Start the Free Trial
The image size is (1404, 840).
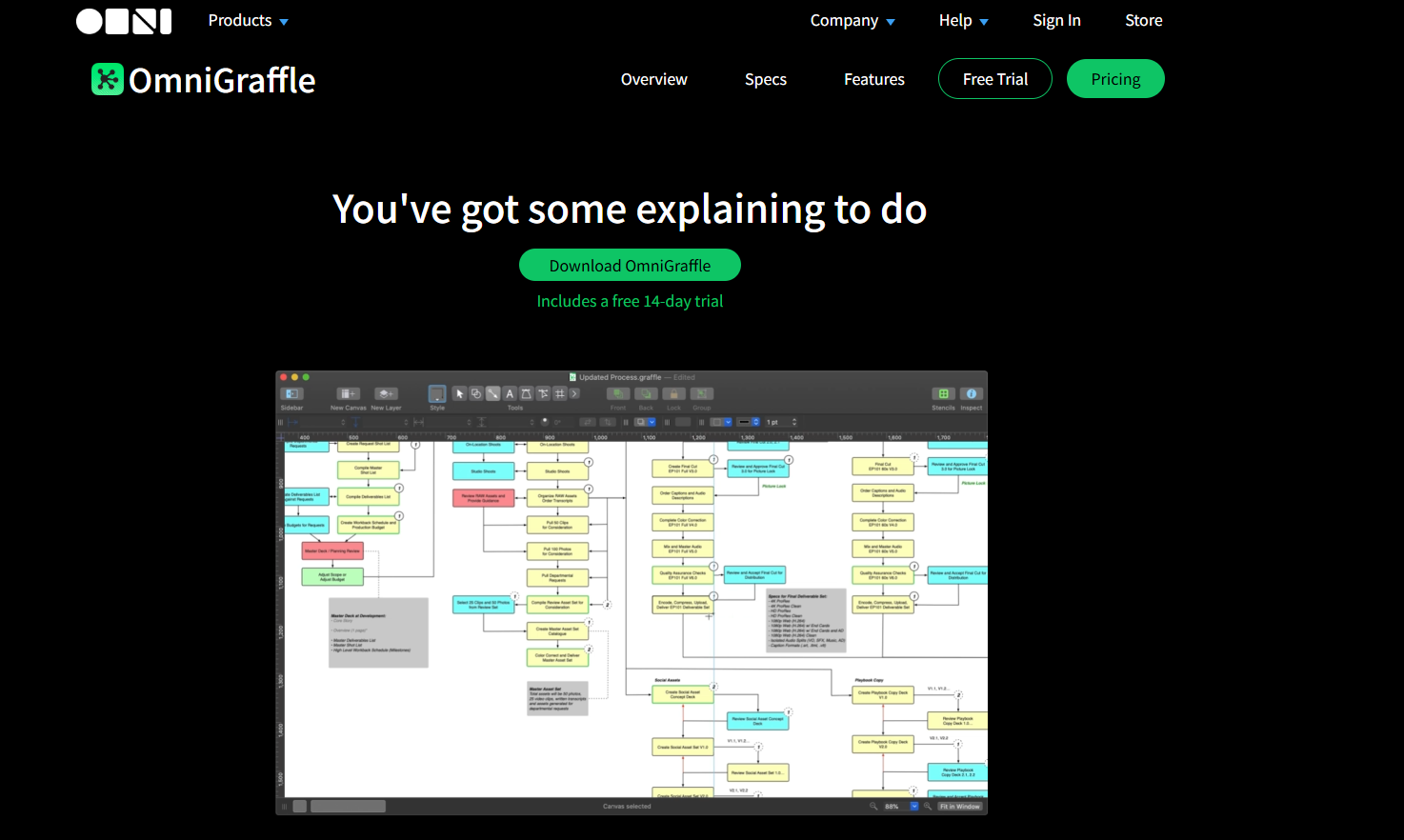995,79
